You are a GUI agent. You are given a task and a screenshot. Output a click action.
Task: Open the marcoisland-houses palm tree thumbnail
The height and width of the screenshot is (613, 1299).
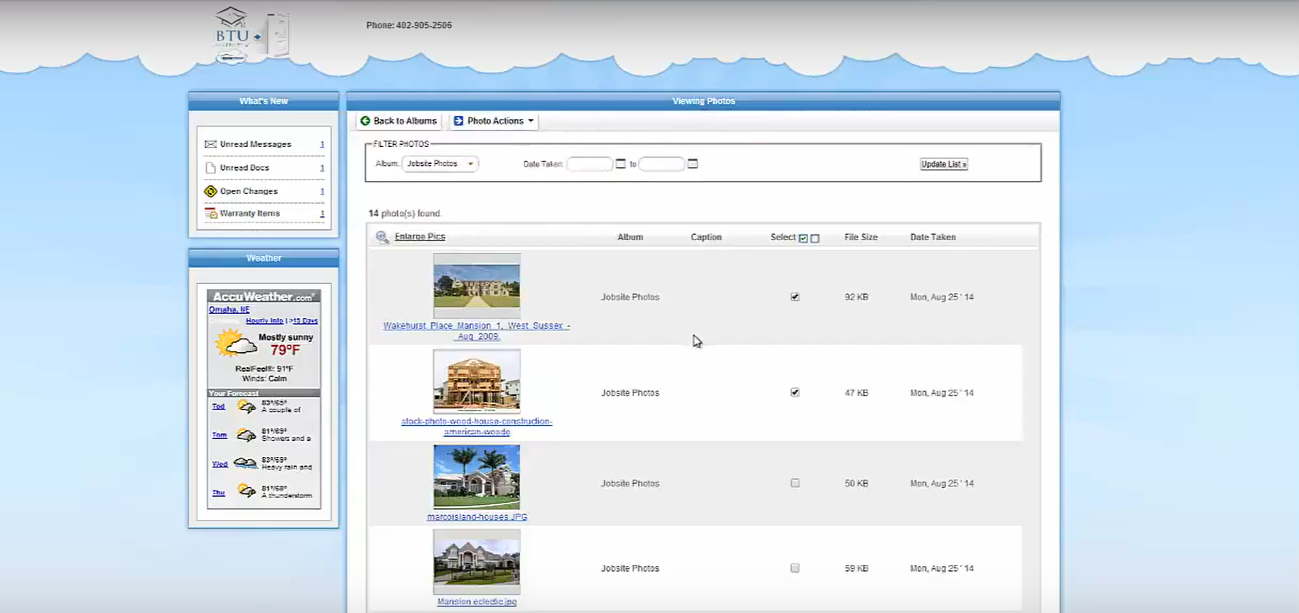[x=476, y=477]
